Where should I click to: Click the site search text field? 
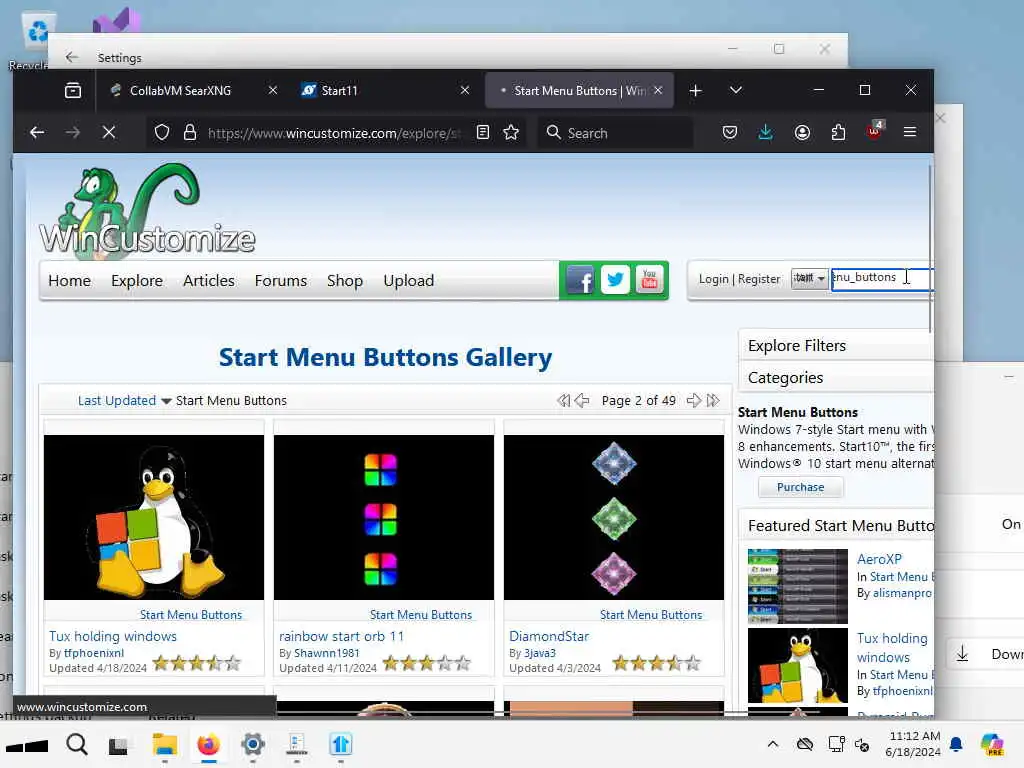click(x=882, y=278)
